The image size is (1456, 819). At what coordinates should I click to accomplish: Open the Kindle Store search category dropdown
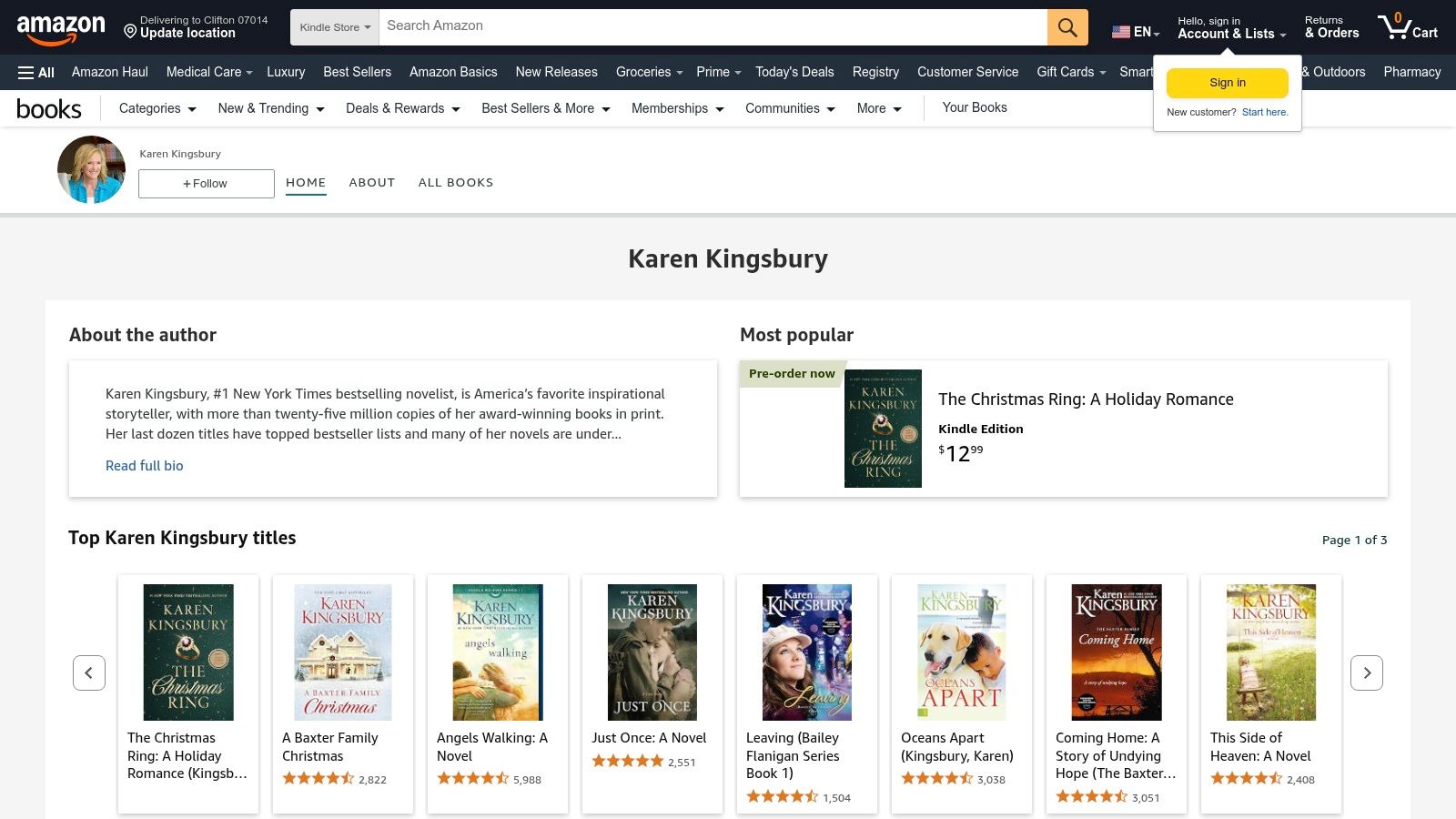pos(335,27)
